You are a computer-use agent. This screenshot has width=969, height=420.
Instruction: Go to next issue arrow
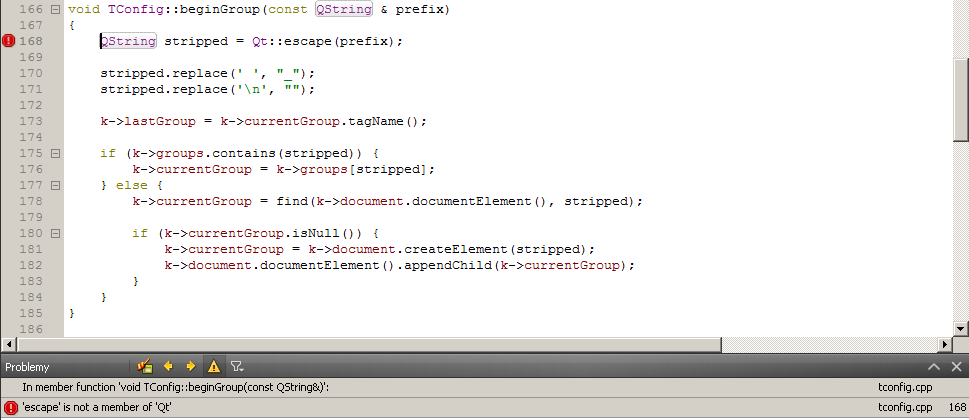[x=190, y=366]
